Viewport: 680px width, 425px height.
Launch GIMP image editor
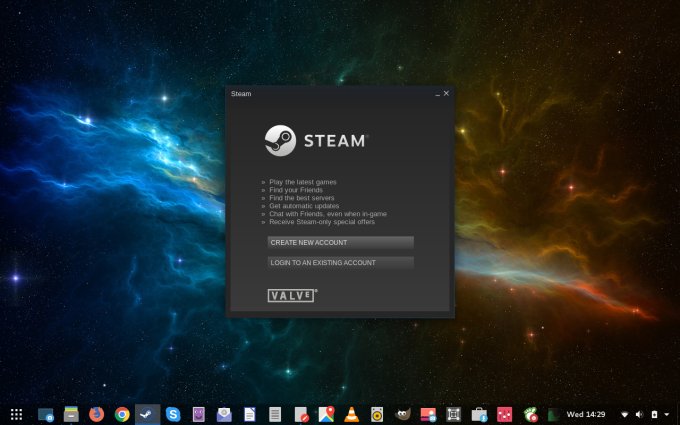click(402, 414)
